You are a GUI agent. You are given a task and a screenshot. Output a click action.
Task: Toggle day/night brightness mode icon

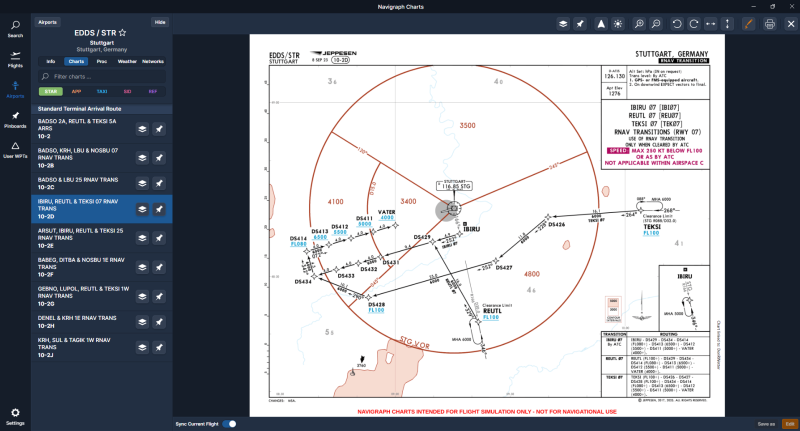coord(618,24)
